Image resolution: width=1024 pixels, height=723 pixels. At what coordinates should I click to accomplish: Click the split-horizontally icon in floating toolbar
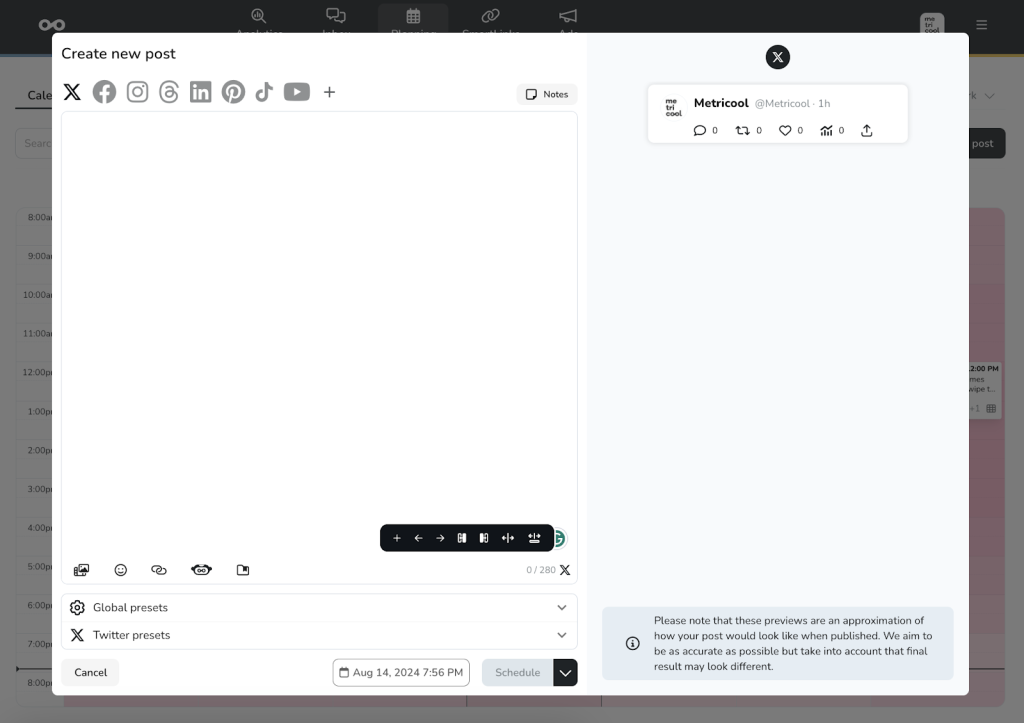(508, 538)
